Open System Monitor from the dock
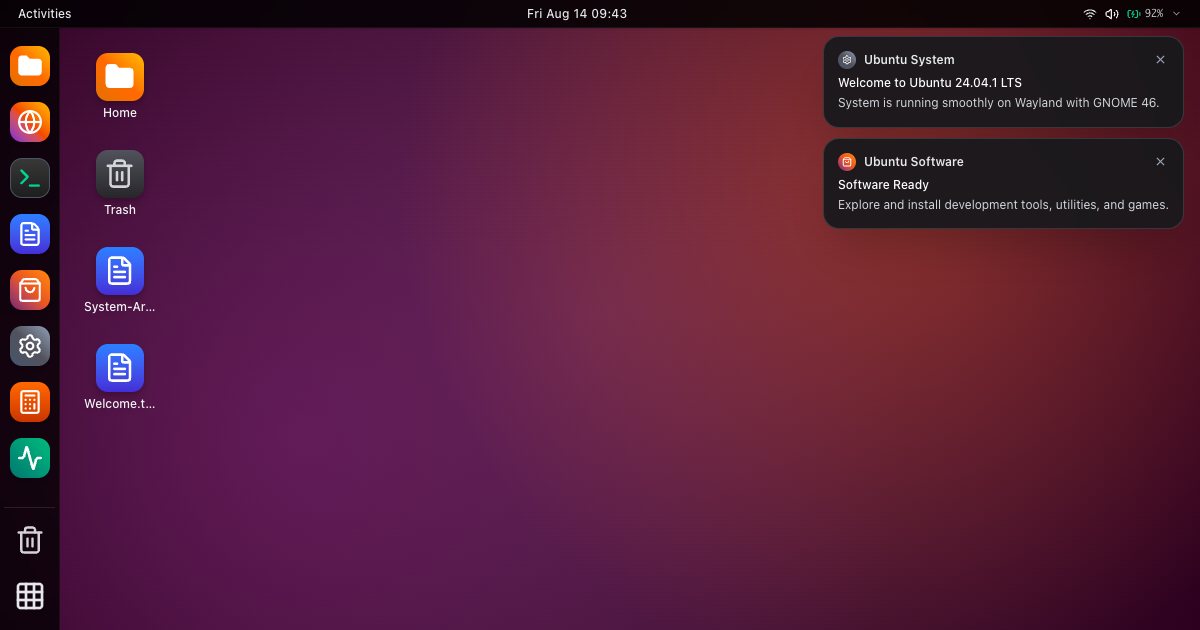 (30, 458)
